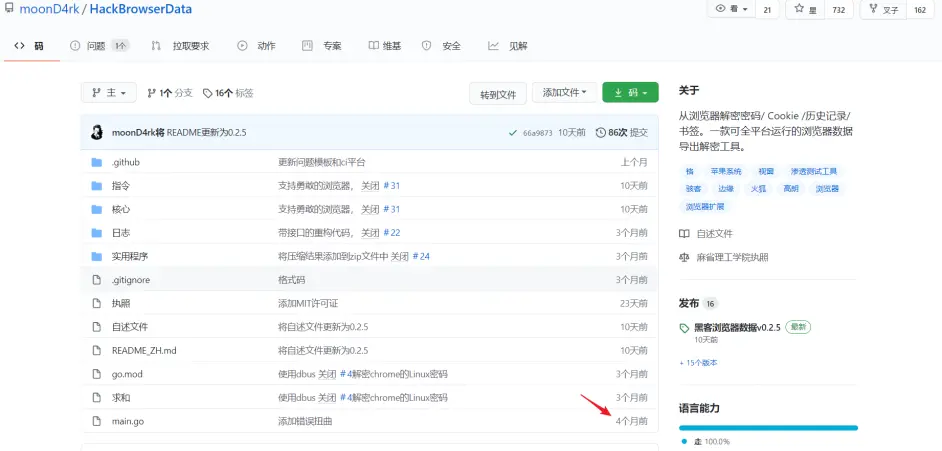This screenshot has height=451, width=942.
Task: Click the moonD4rk committer avatar
Action: tap(97, 133)
